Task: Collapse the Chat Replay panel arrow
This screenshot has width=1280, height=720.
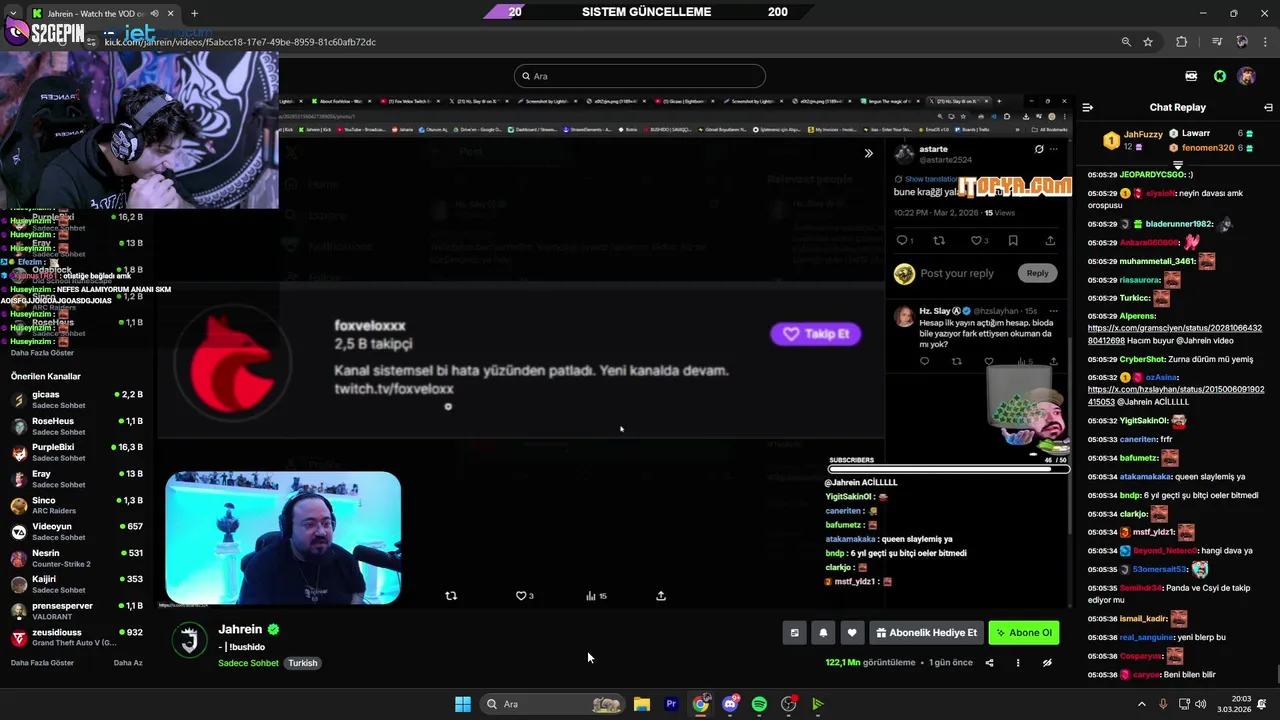Action: 1088,107
